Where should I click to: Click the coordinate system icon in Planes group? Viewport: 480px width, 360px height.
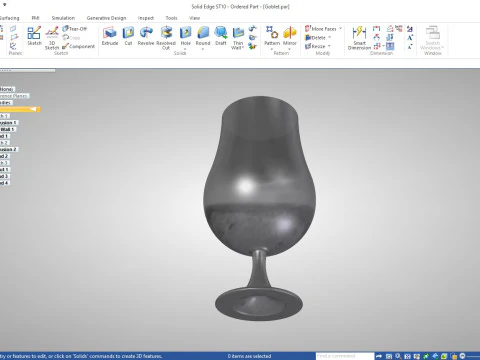tap(13, 46)
